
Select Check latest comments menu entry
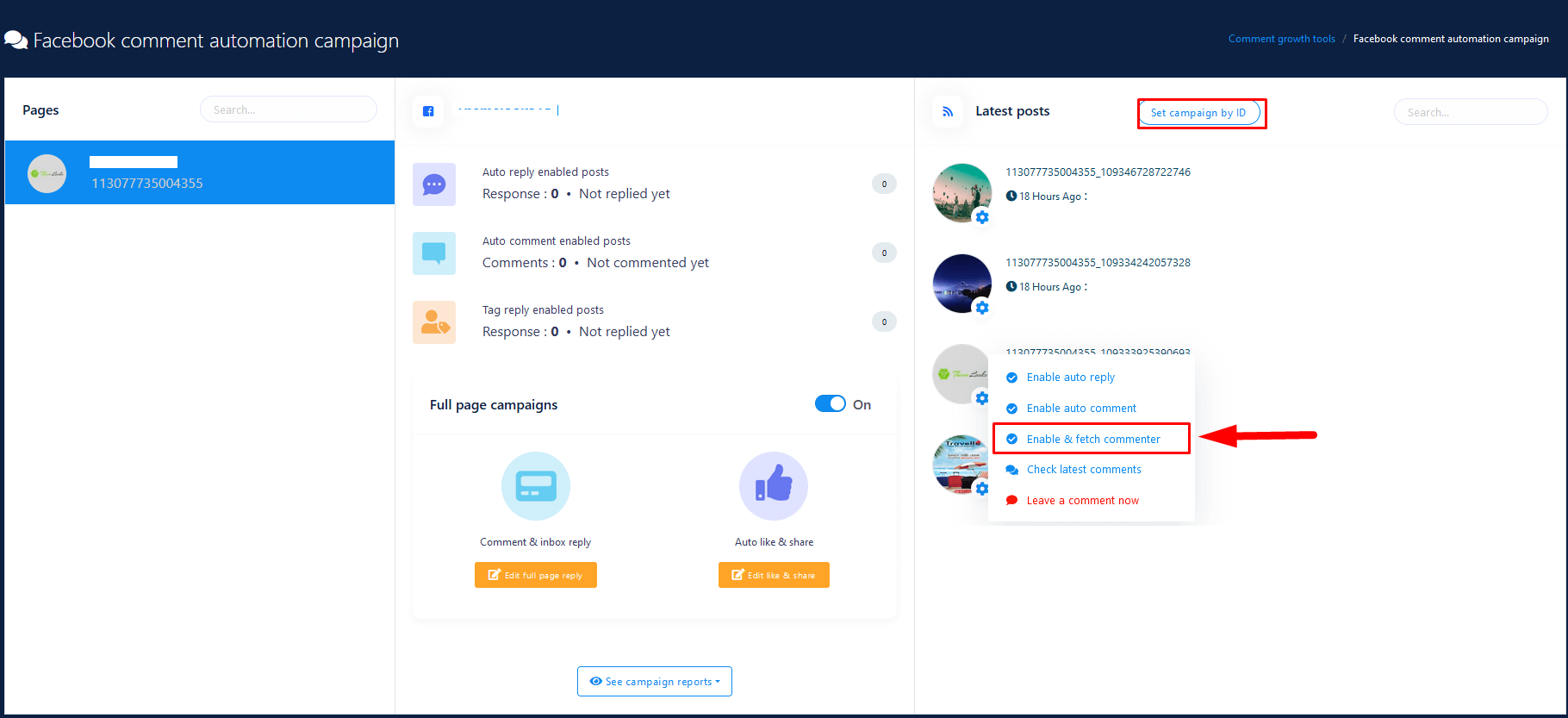coord(1083,470)
